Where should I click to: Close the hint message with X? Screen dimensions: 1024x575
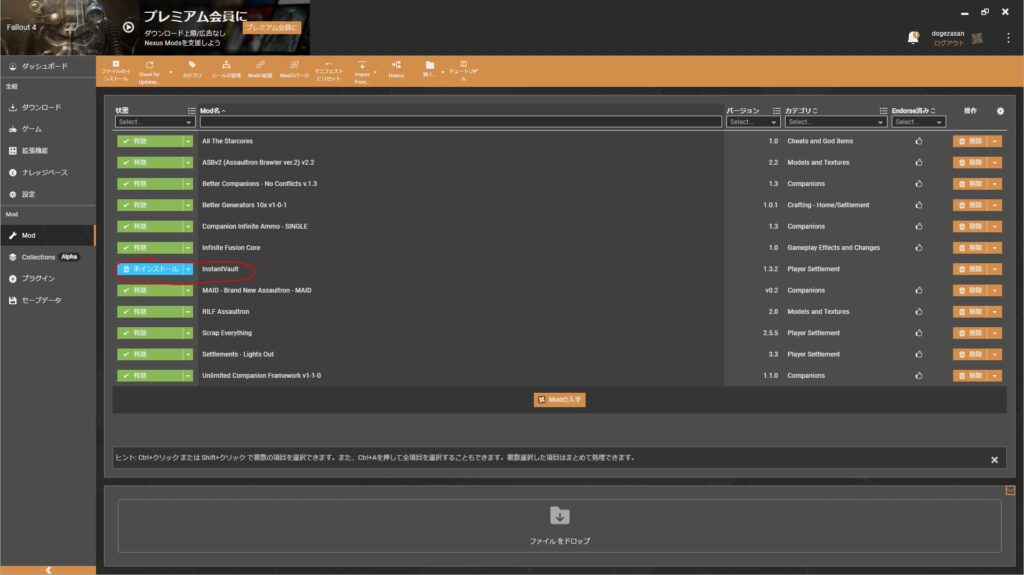[x=994, y=460]
